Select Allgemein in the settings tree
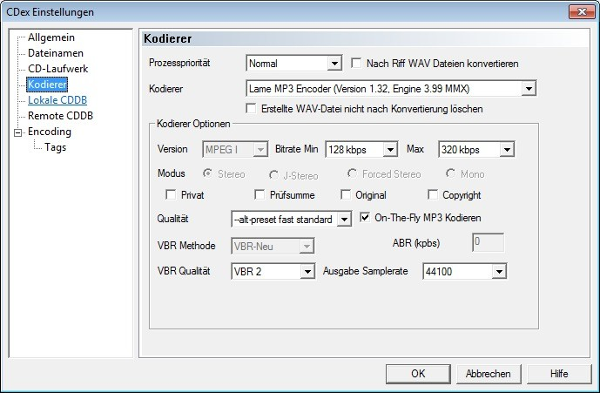This screenshot has height=393, width=600. tap(51, 38)
